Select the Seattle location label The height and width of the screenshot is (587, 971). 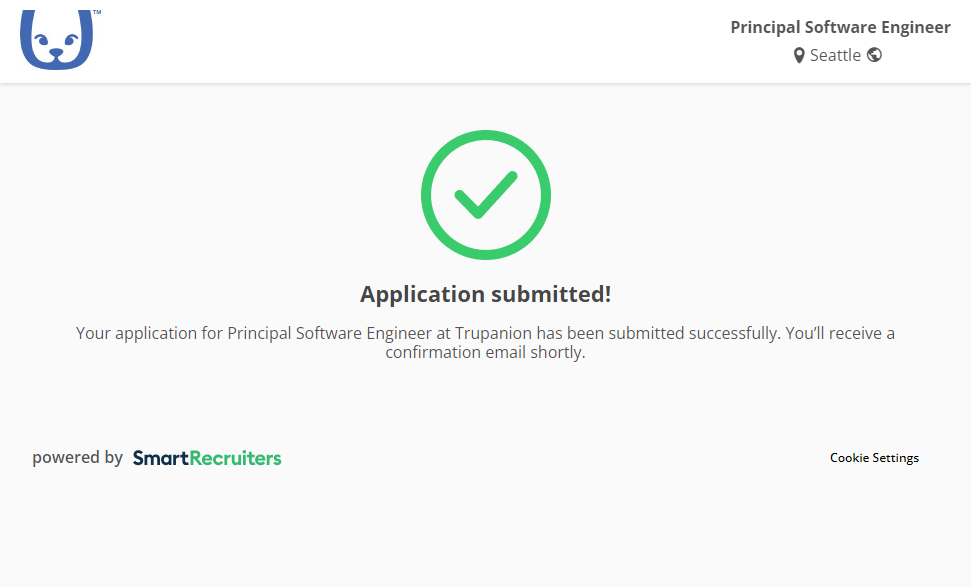[x=835, y=55]
